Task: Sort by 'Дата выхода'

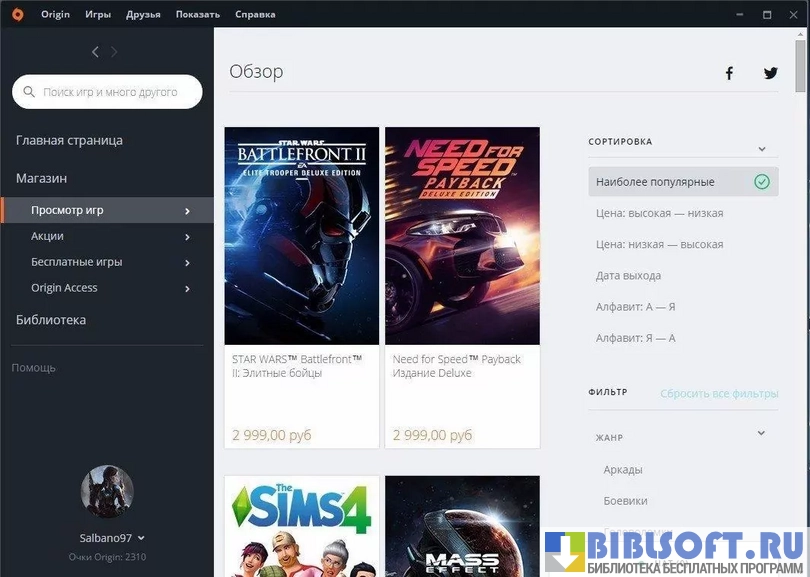Action: tap(628, 275)
